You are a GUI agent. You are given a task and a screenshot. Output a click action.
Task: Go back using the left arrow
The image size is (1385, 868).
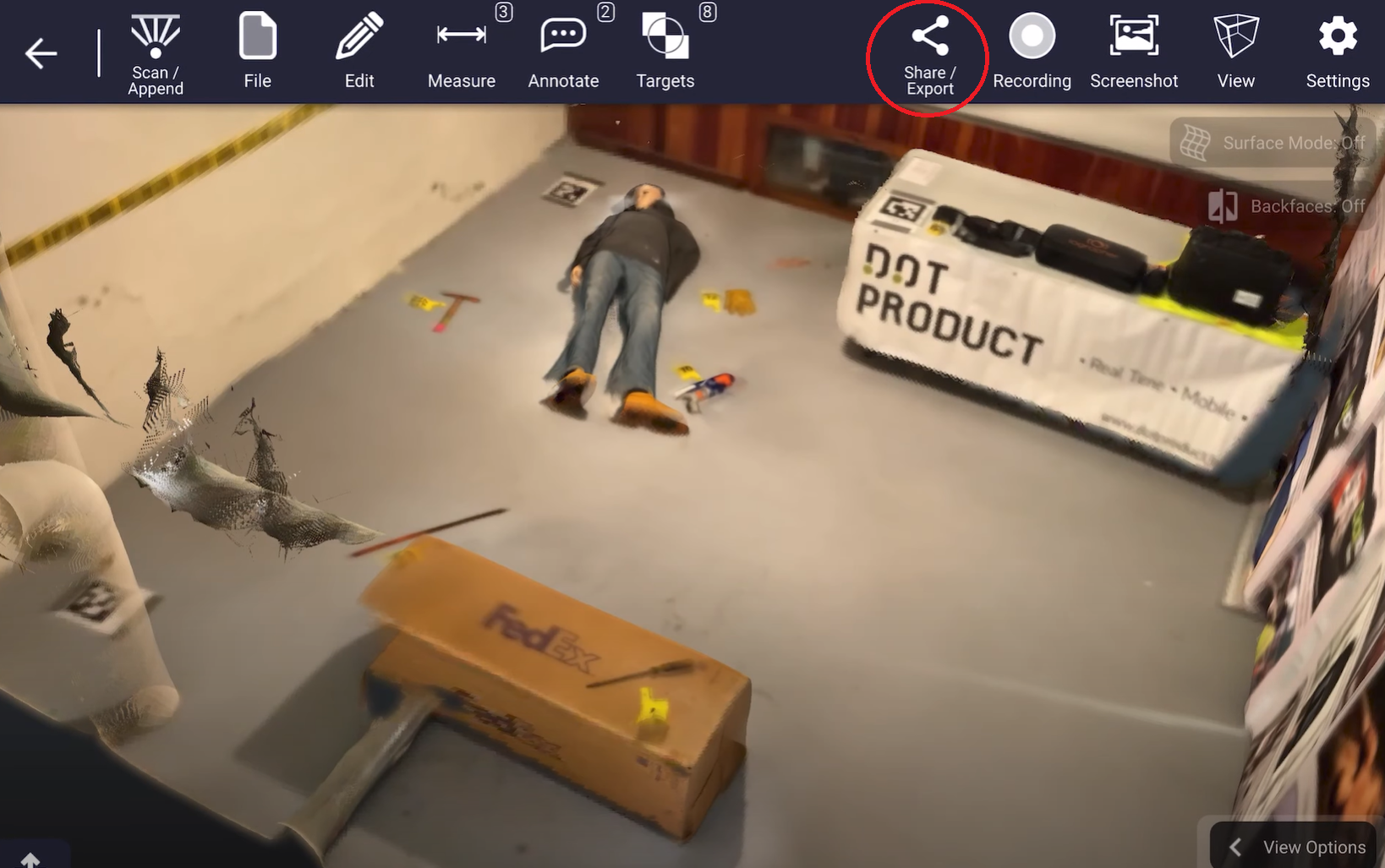pos(40,53)
